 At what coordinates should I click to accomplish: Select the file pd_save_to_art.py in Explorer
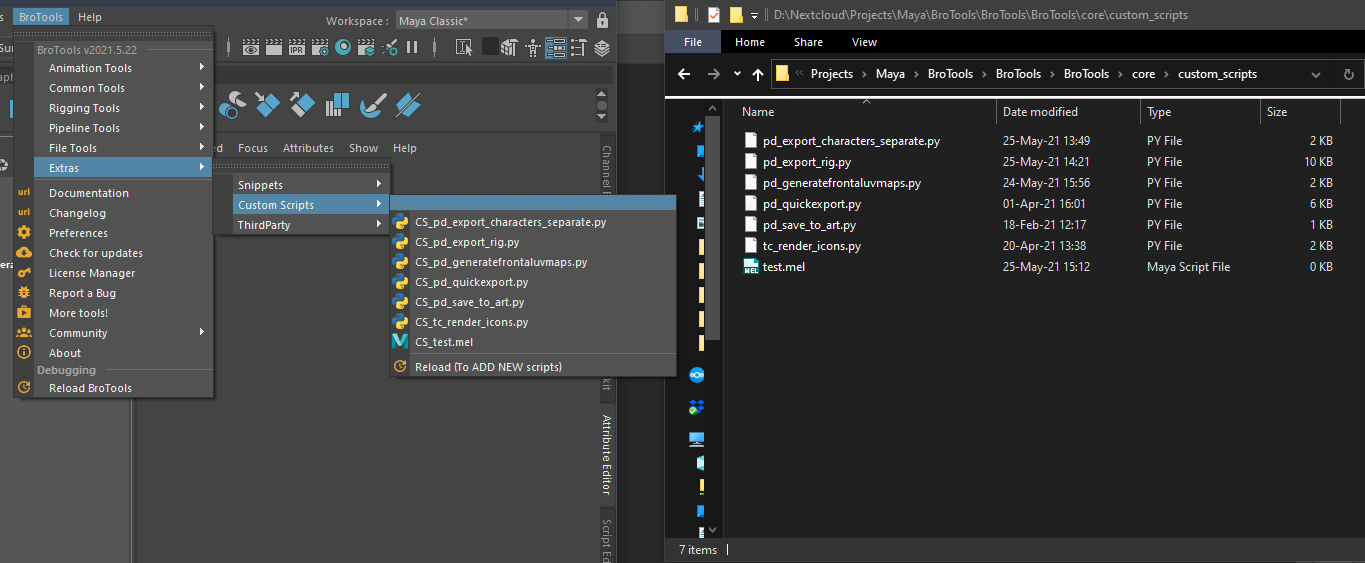click(809, 225)
